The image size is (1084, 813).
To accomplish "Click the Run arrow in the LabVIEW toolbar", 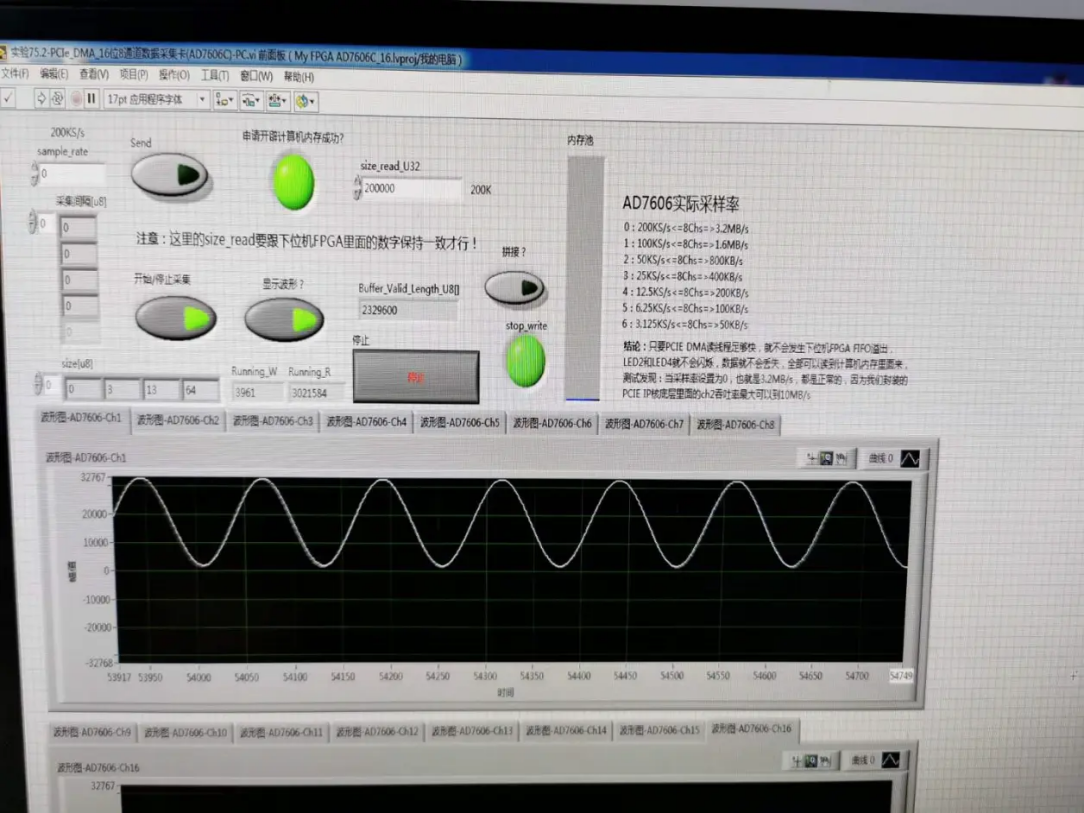I will [x=41, y=98].
